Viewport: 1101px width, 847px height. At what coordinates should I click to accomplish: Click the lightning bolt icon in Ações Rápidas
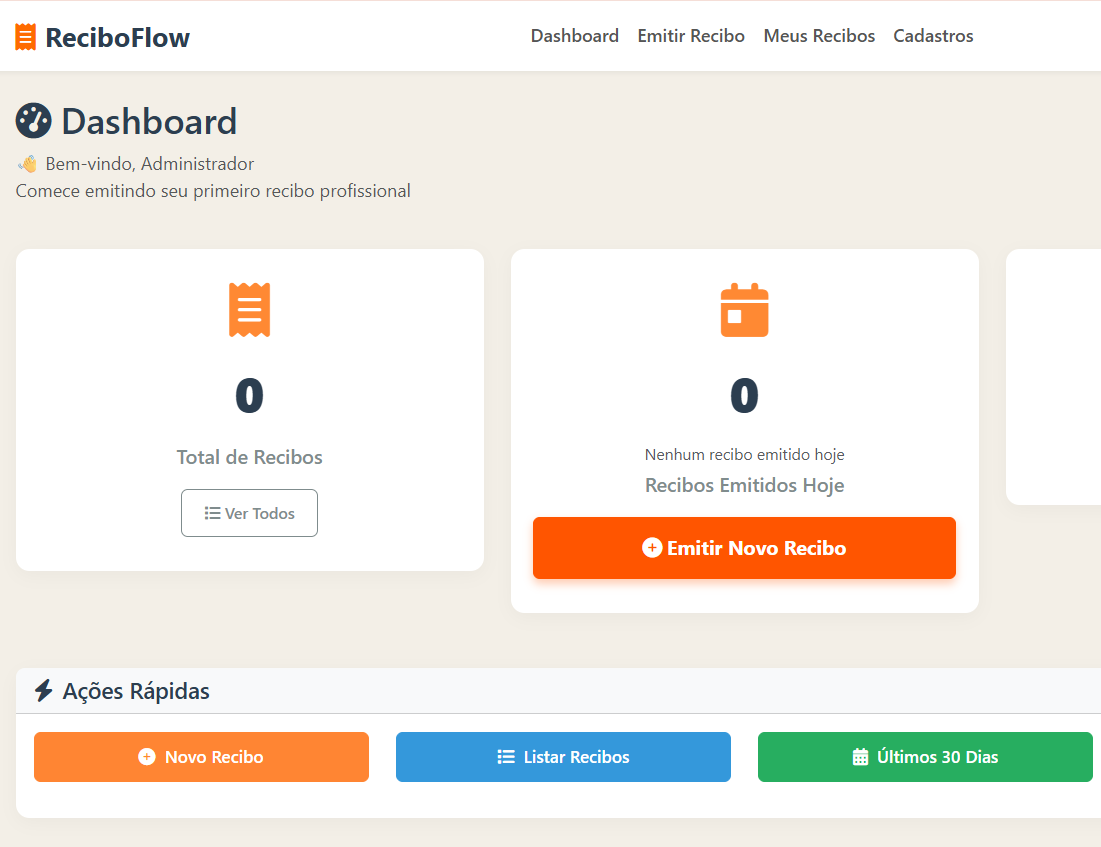point(41,689)
